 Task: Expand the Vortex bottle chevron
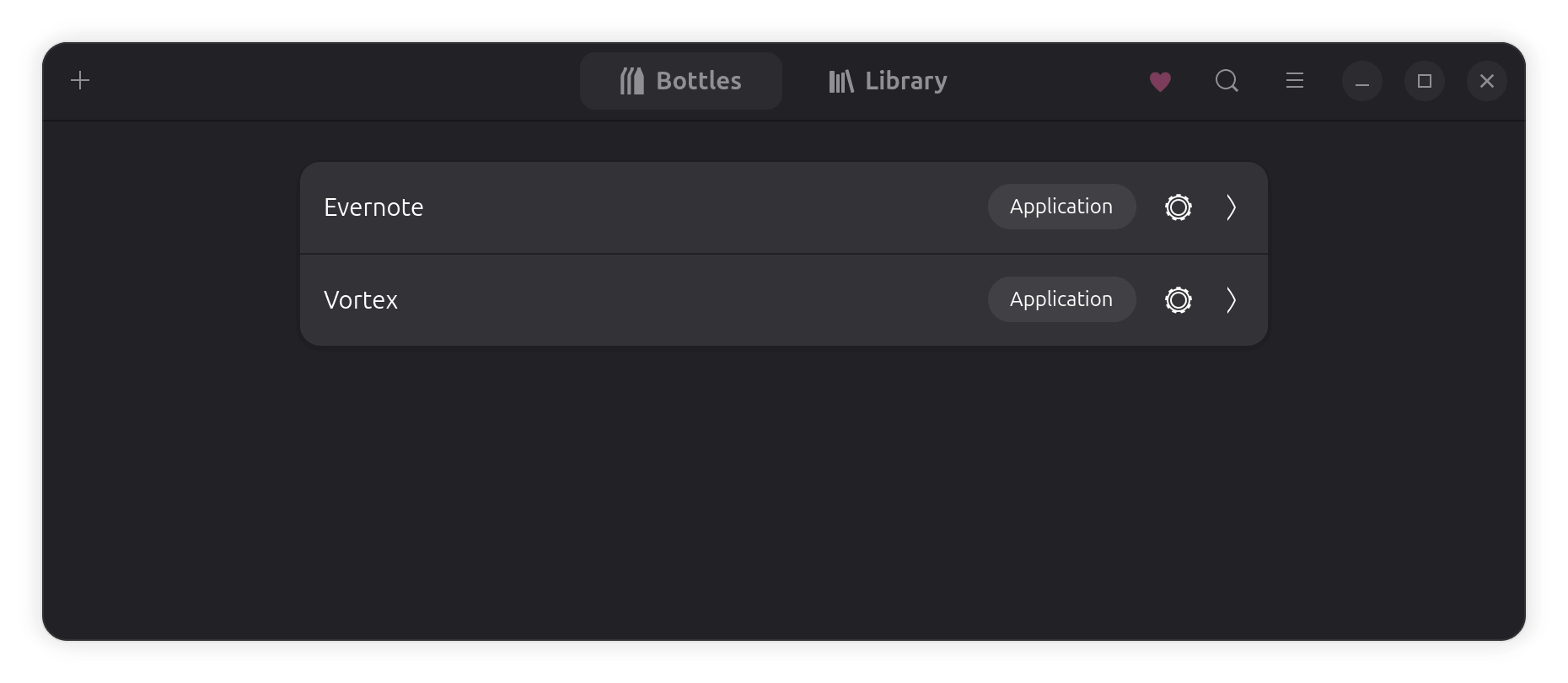tap(1231, 300)
